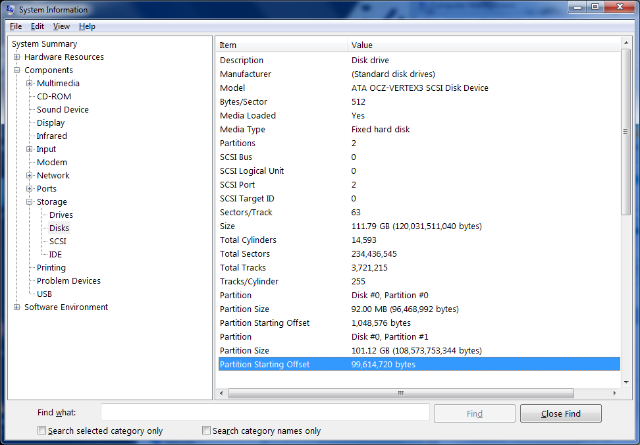Expand the Software Environment node
The height and width of the screenshot is (445, 640).
(x=17, y=307)
